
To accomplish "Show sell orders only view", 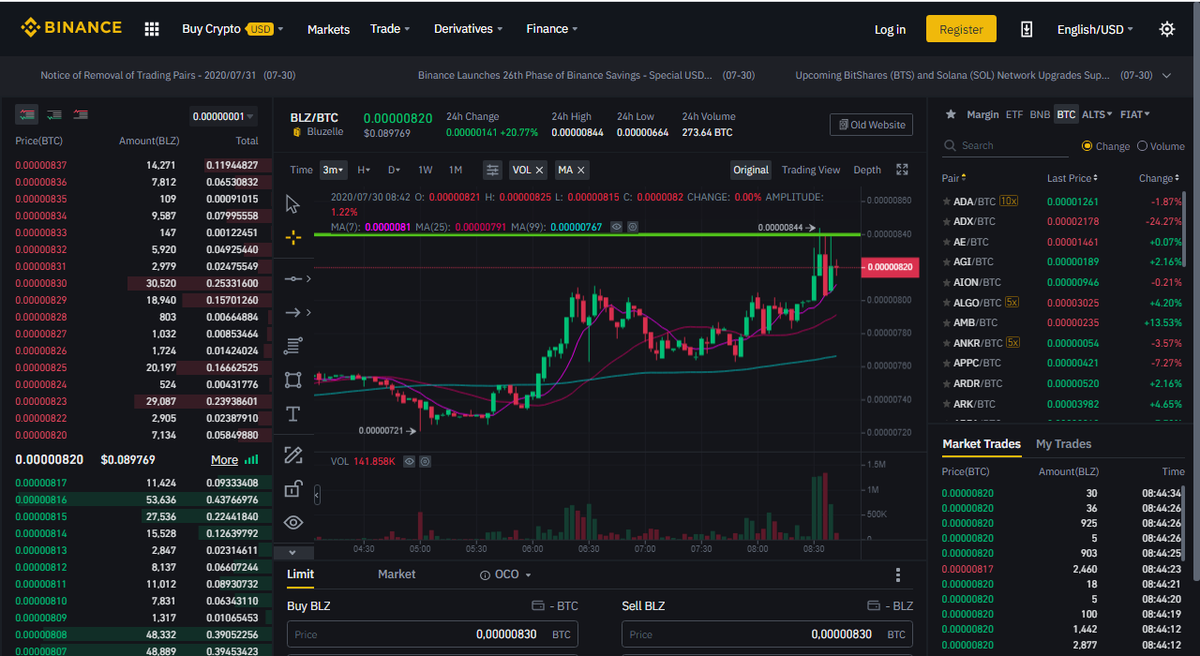I will [80, 115].
